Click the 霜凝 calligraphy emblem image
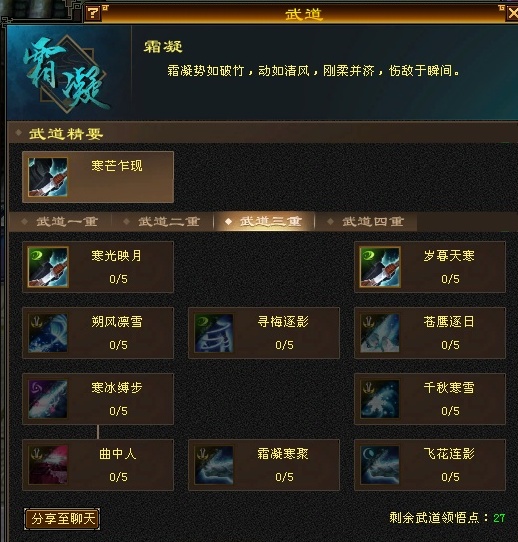Viewport: 518px width, 542px height. (66, 73)
